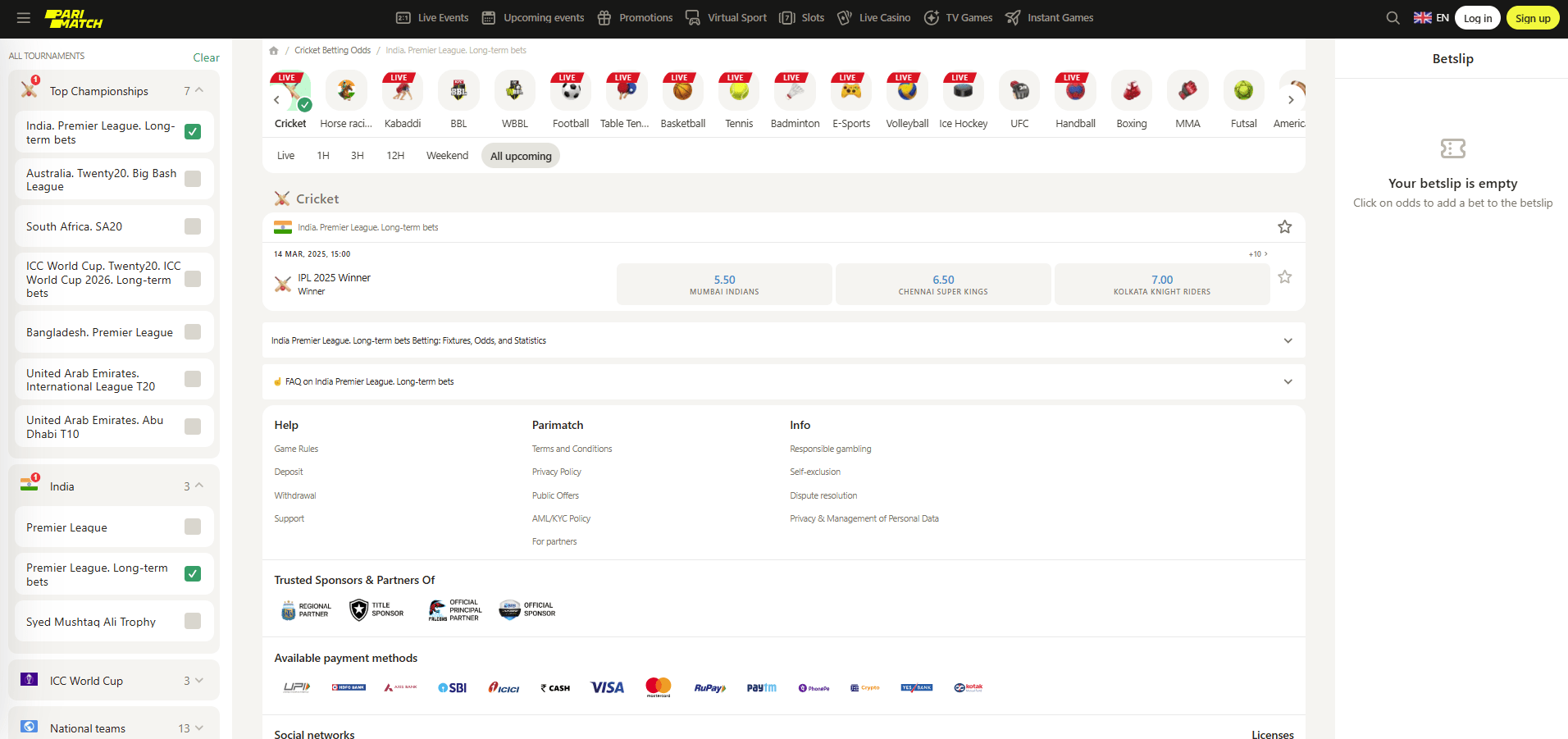Image resolution: width=1568 pixels, height=739 pixels.
Task: Expand FAQ on India Premier League
Action: (1288, 381)
